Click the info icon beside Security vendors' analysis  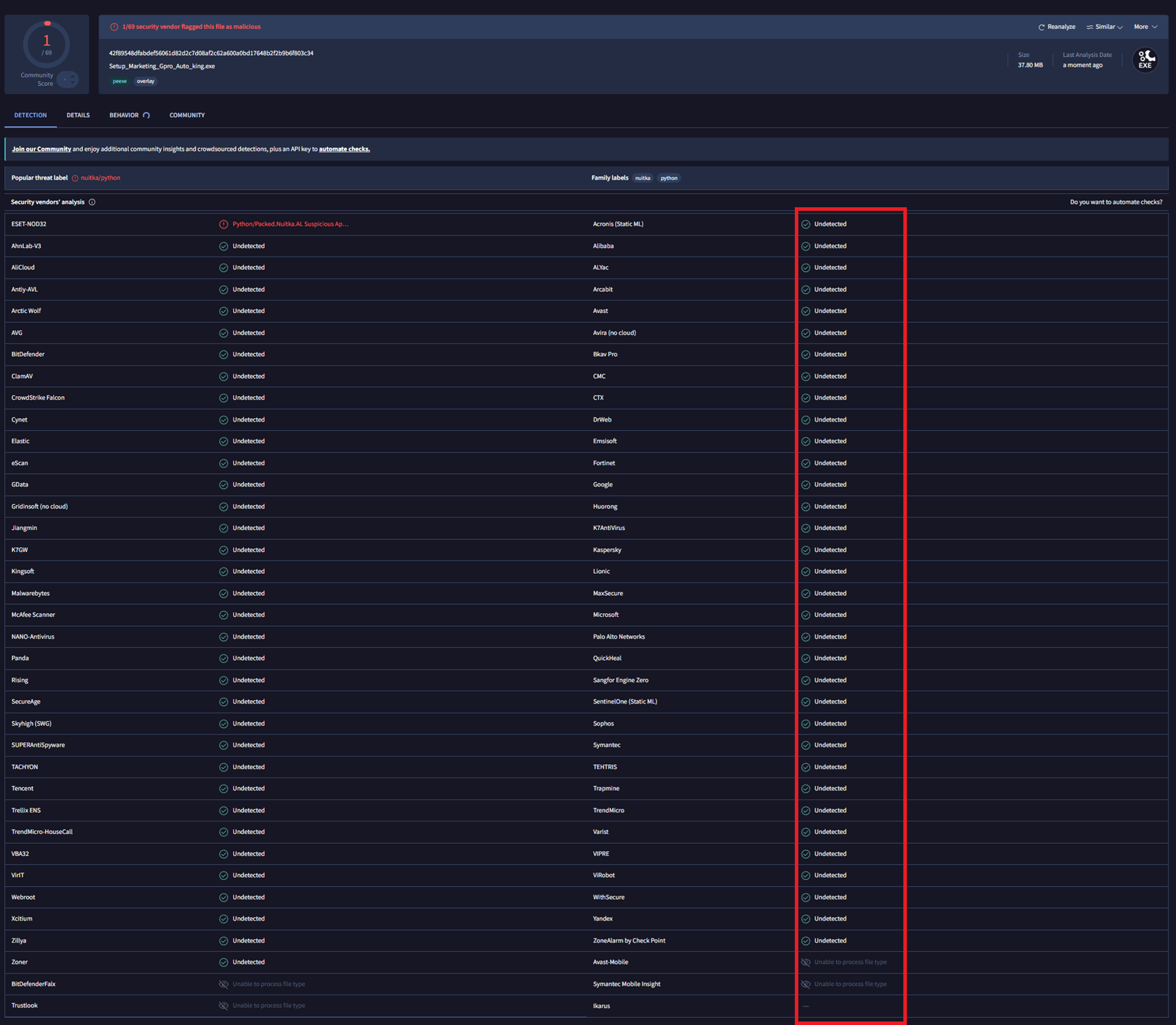pyautogui.click(x=92, y=202)
